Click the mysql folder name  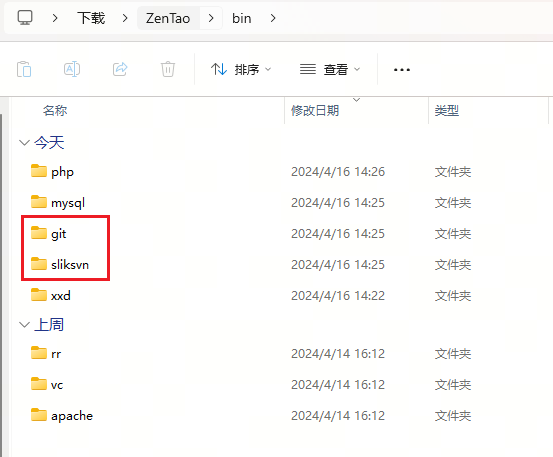click(68, 203)
